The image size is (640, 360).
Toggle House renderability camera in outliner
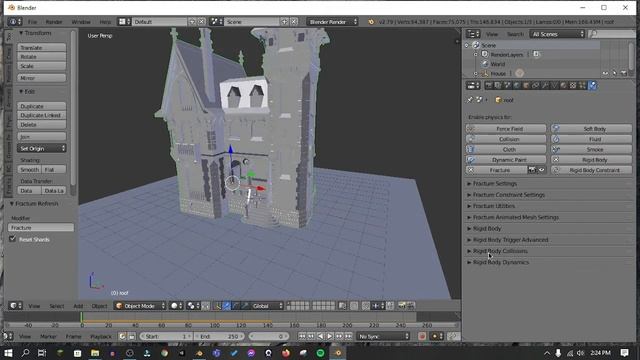click(624, 73)
